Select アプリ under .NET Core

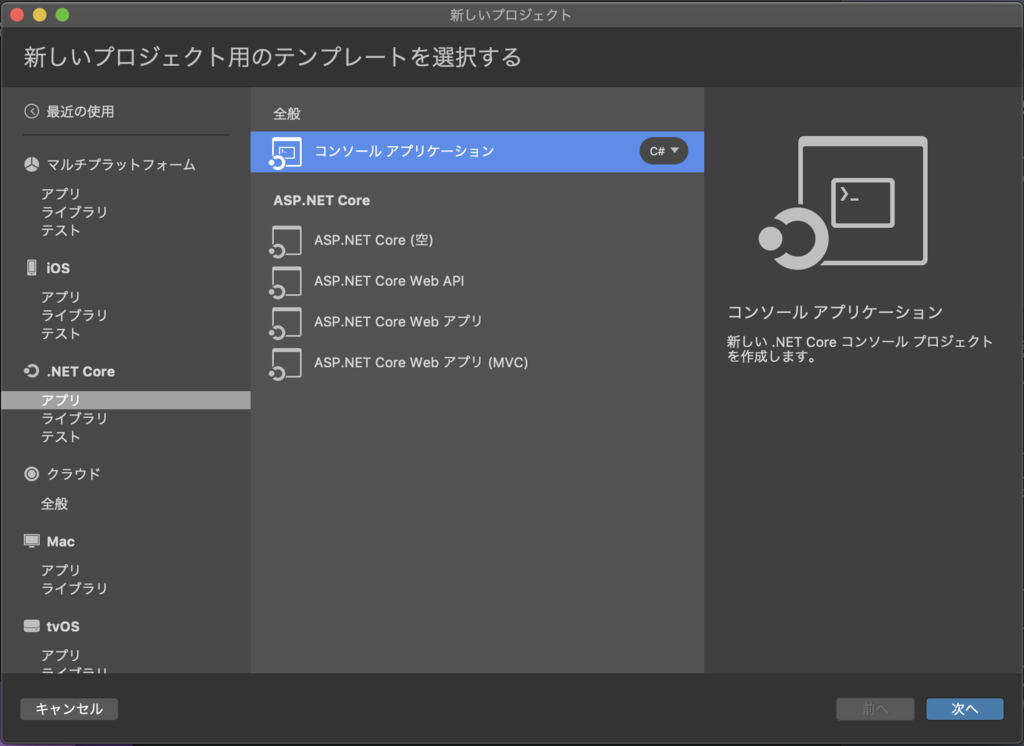(60, 400)
